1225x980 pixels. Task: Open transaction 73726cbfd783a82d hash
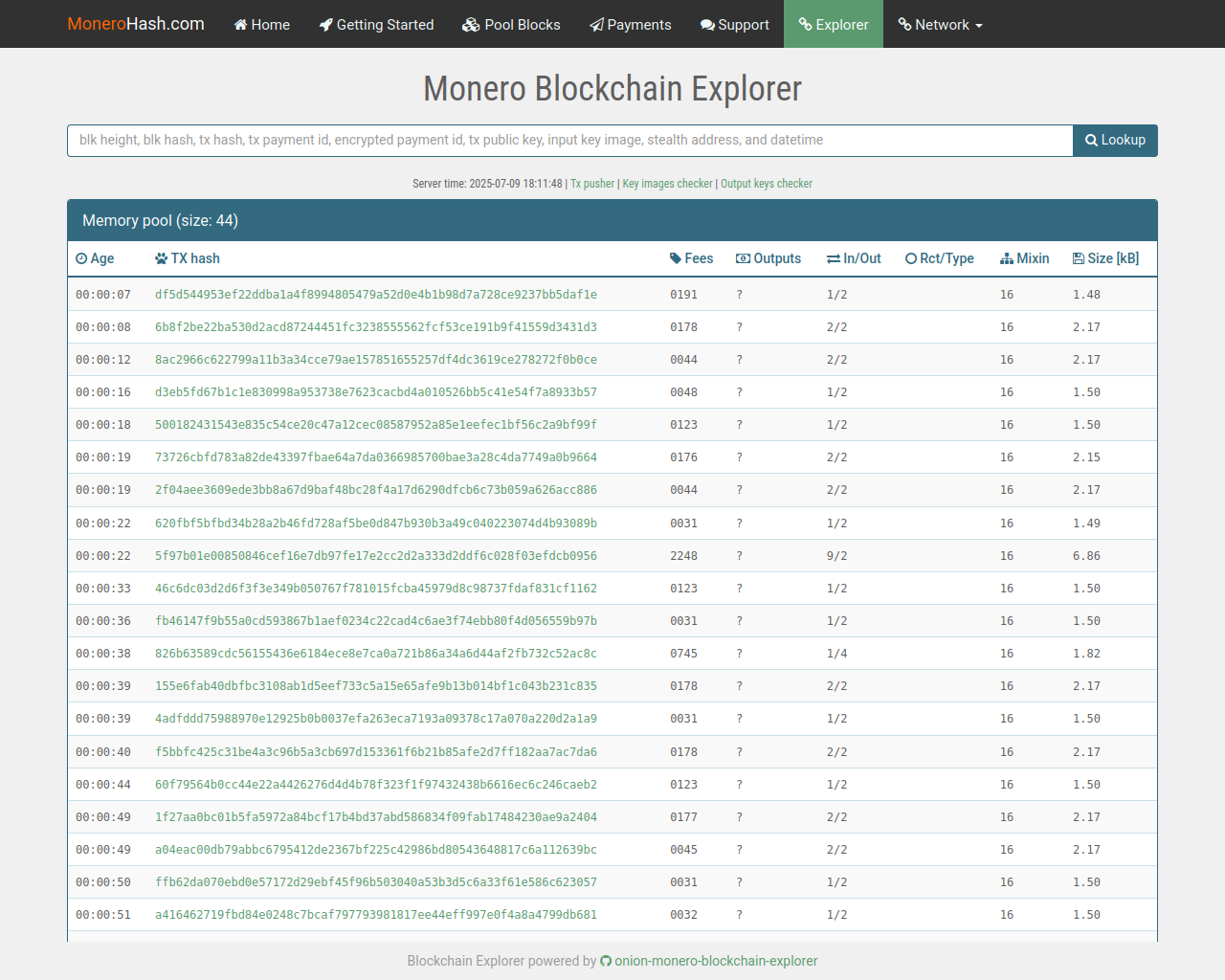pos(376,457)
